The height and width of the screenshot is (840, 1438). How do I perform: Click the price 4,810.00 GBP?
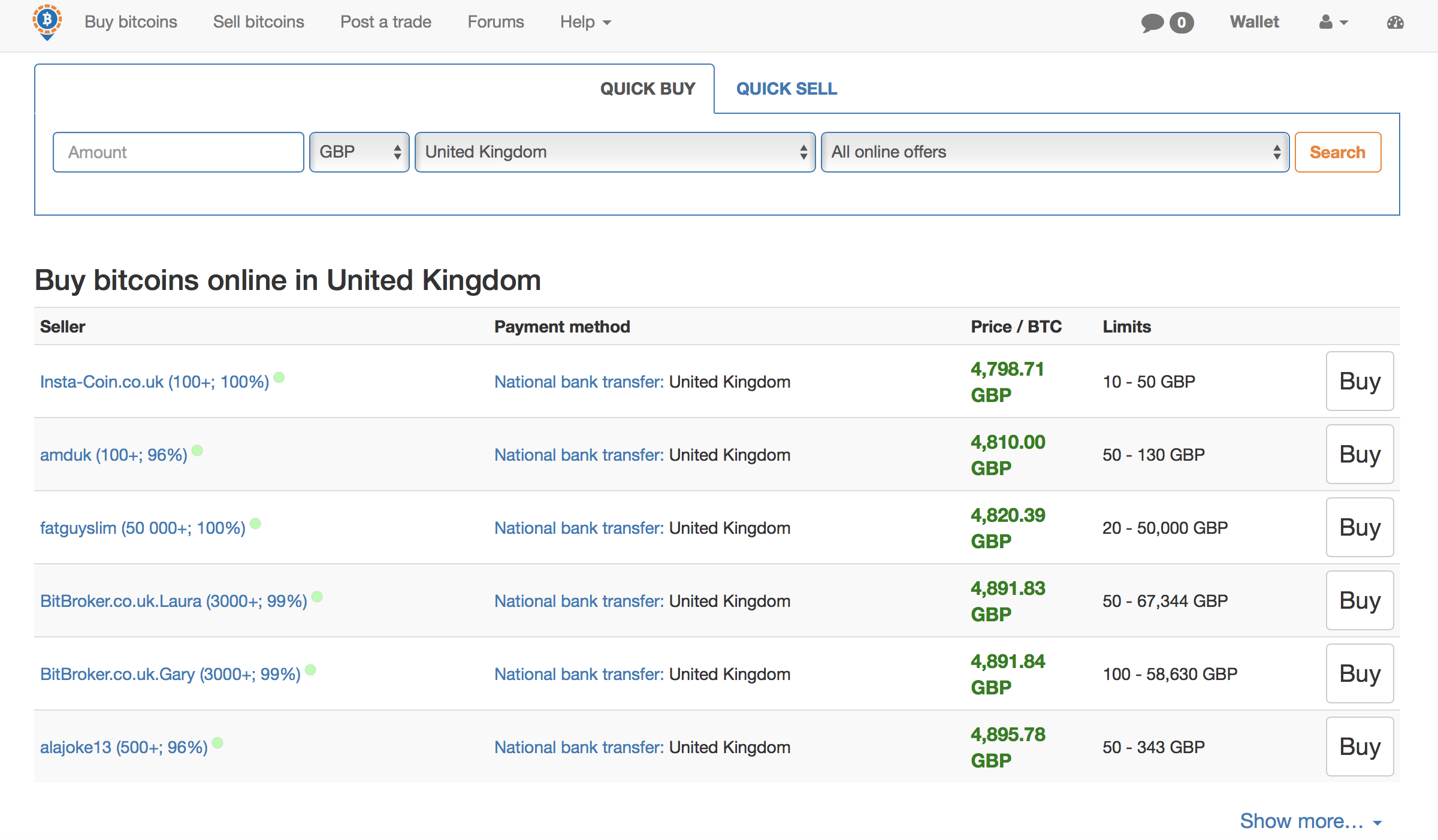point(1008,455)
